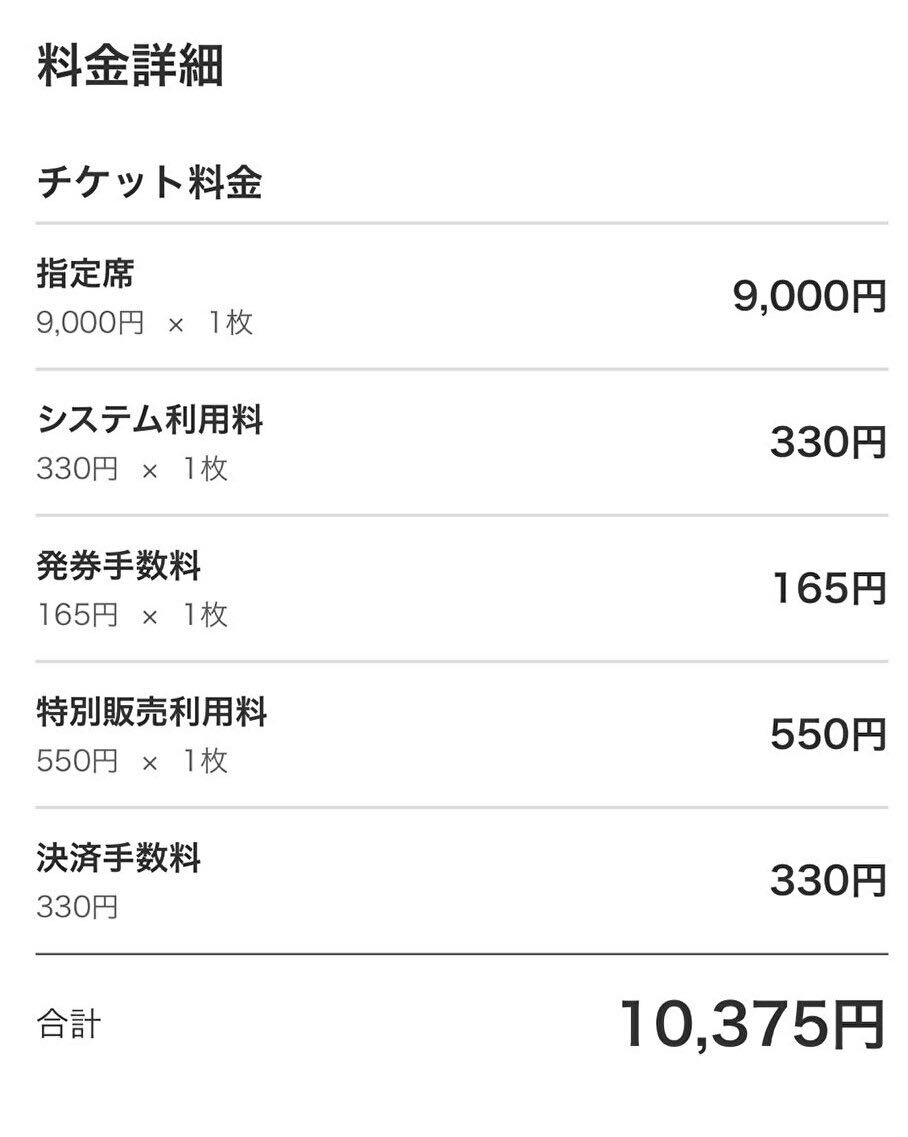Image resolution: width=908 pixels, height=1137 pixels.
Task: Click the bold 330円 amount for 決済手数料
Action: coord(827,880)
